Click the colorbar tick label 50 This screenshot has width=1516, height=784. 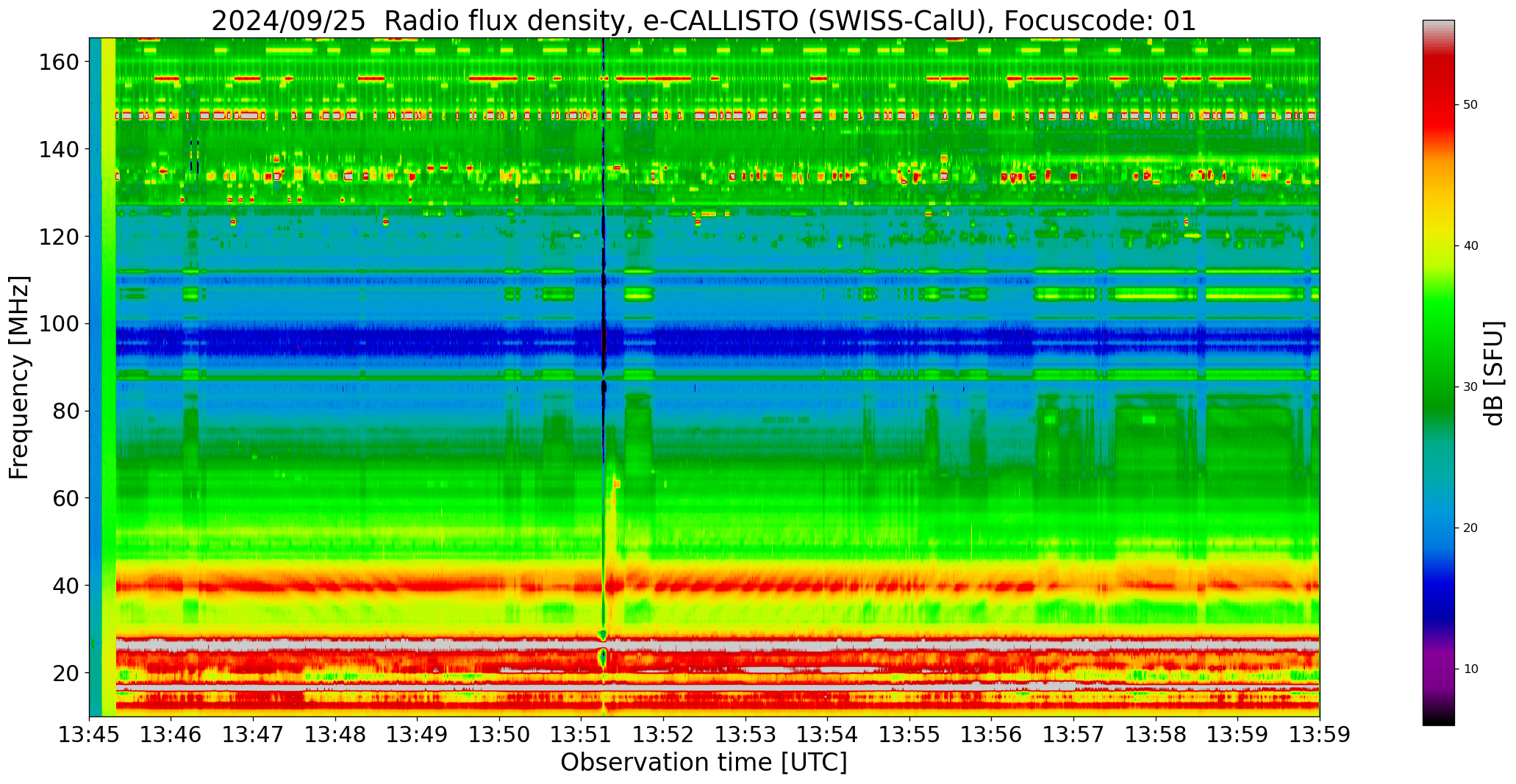[1470, 105]
